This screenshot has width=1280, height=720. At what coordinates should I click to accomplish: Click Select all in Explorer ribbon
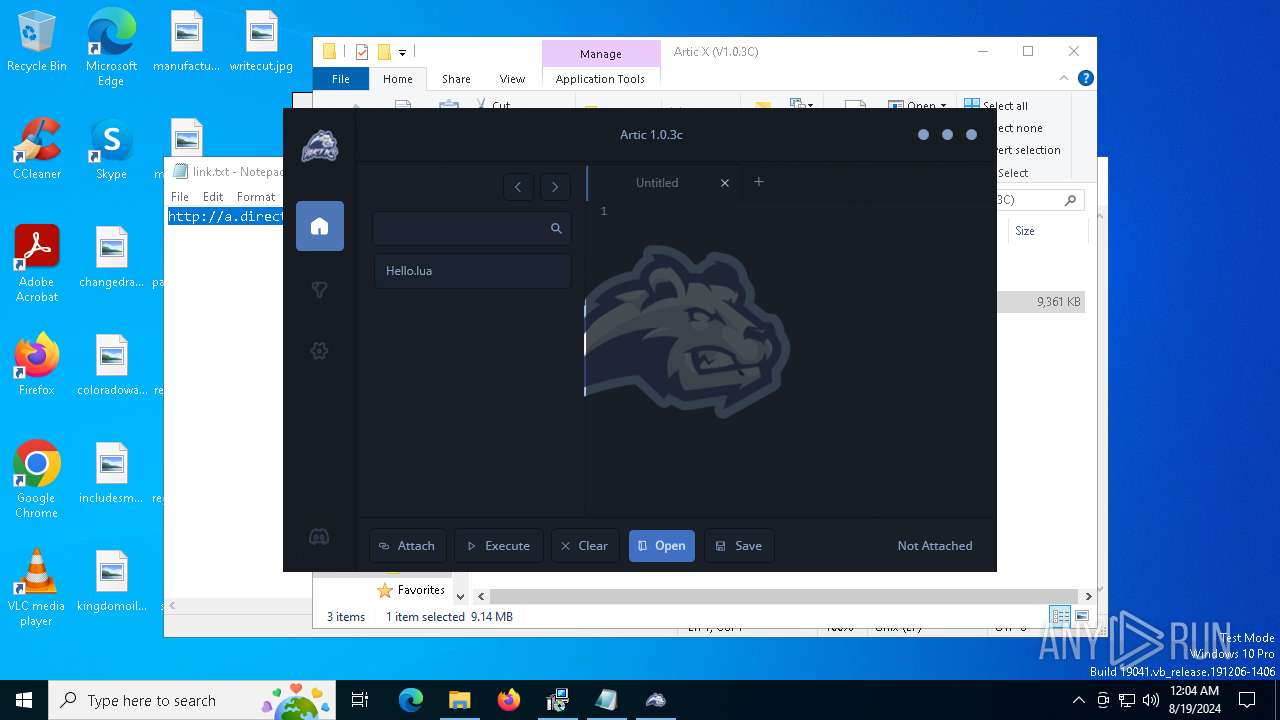pos(996,105)
